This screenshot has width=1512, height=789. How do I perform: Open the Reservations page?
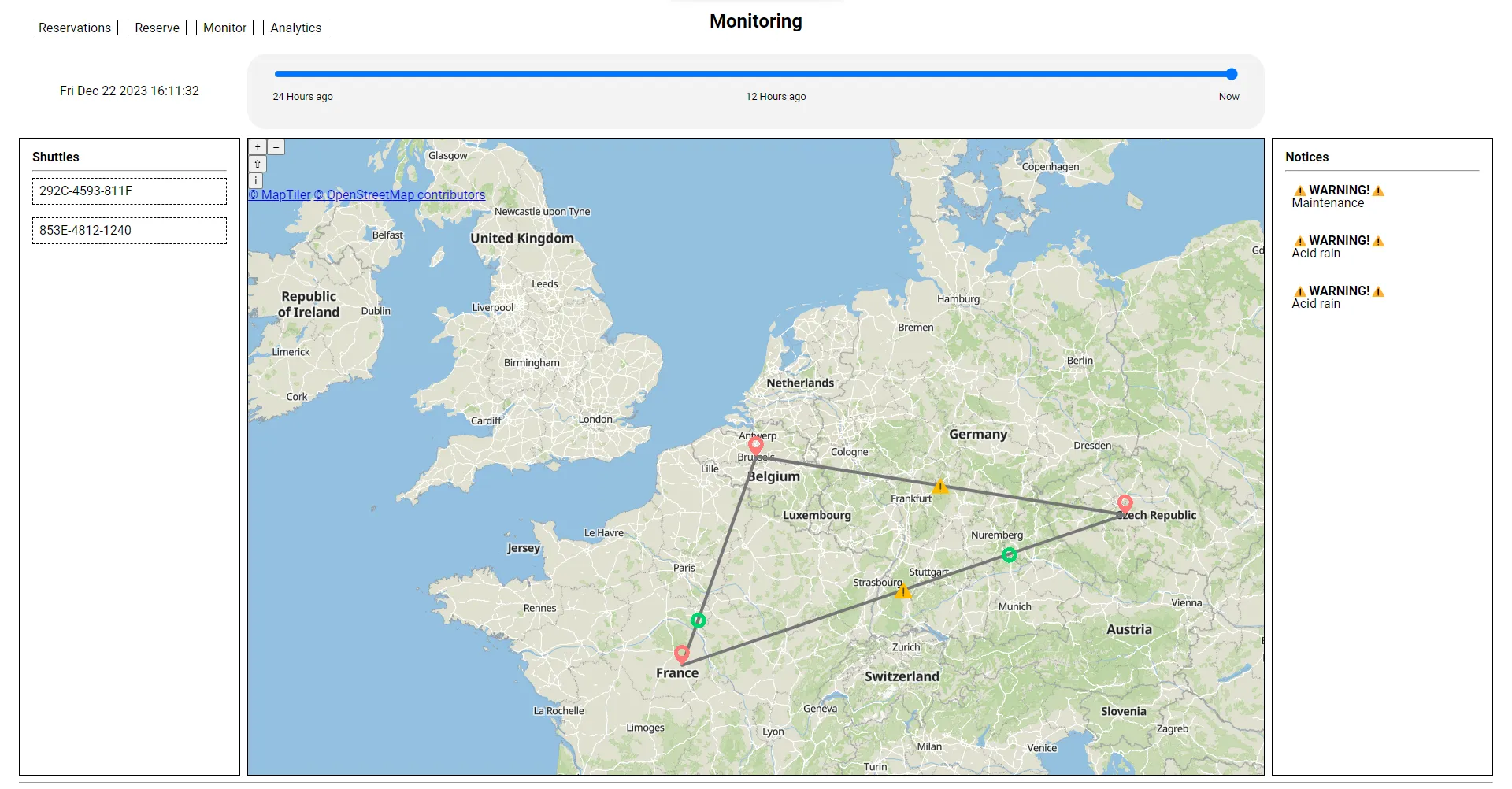(x=75, y=28)
